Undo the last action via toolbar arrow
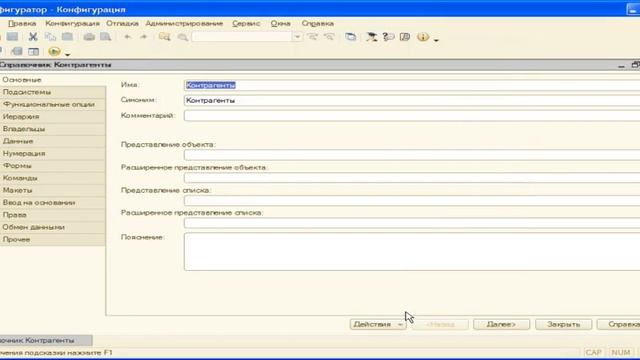 127,37
